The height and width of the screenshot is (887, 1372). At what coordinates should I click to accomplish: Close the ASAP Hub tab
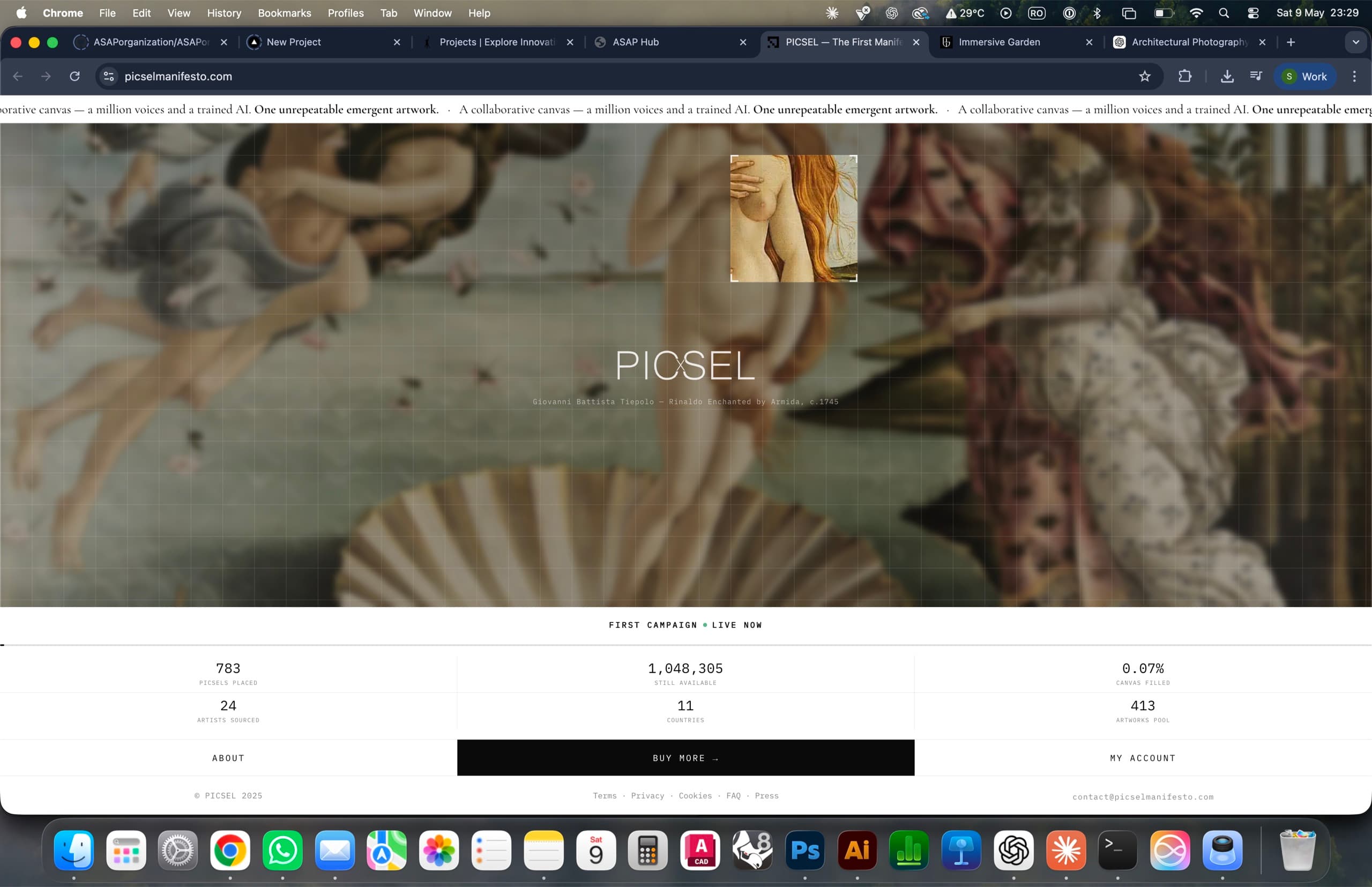pyautogui.click(x=743, y=42)
